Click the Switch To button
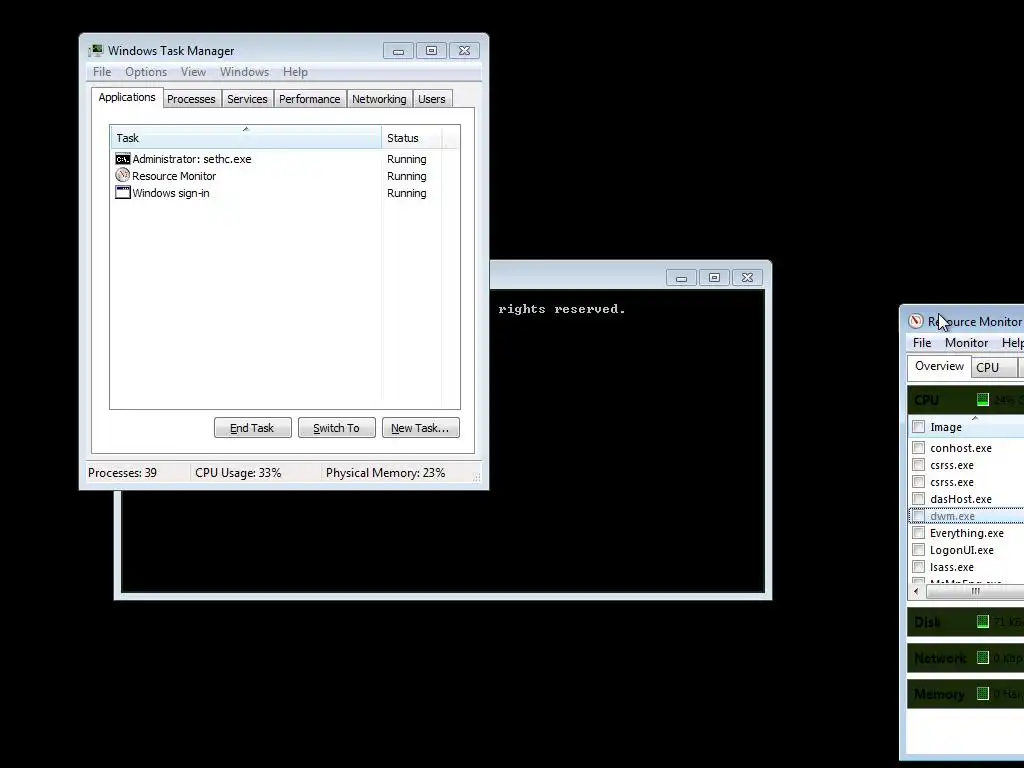 coord(336,428)
